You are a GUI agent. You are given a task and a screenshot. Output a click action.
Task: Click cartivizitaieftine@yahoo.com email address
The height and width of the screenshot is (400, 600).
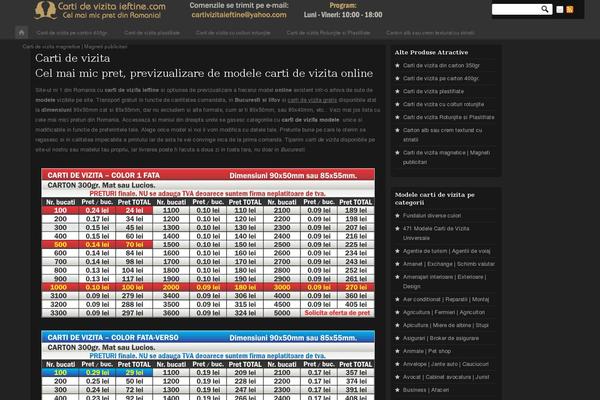pyautogui.click(x=239, y=15)
